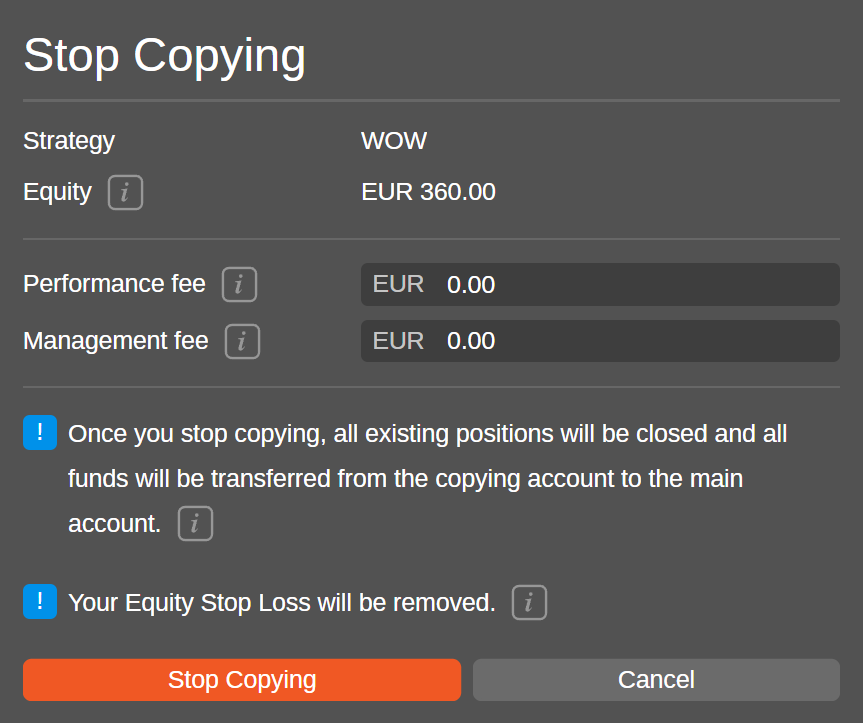Click the Management fee label
The height and width of the screenshot is (723, 863).
click(116, 341)
